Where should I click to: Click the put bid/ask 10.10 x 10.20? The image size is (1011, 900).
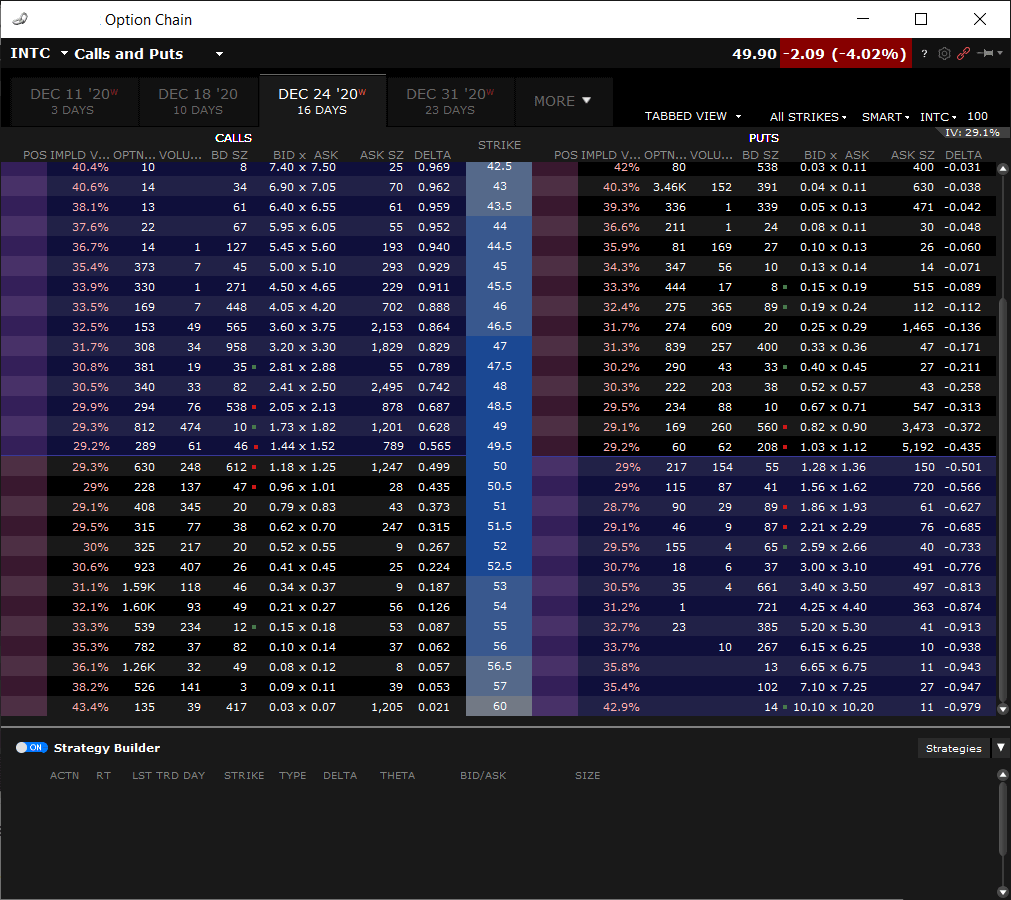click(x=833, y=707)
